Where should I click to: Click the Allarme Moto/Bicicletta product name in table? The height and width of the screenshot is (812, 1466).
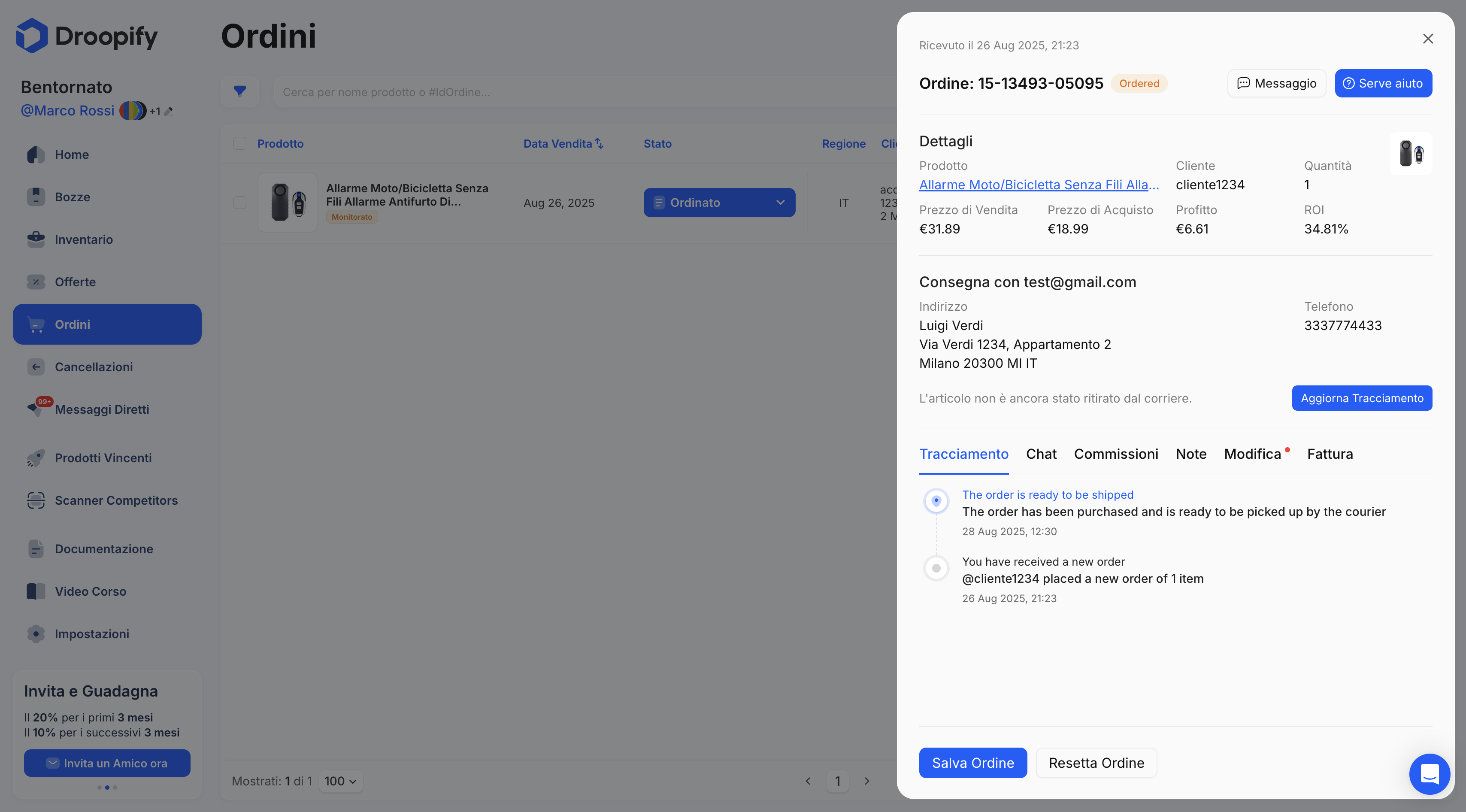[x=407, y=194]
